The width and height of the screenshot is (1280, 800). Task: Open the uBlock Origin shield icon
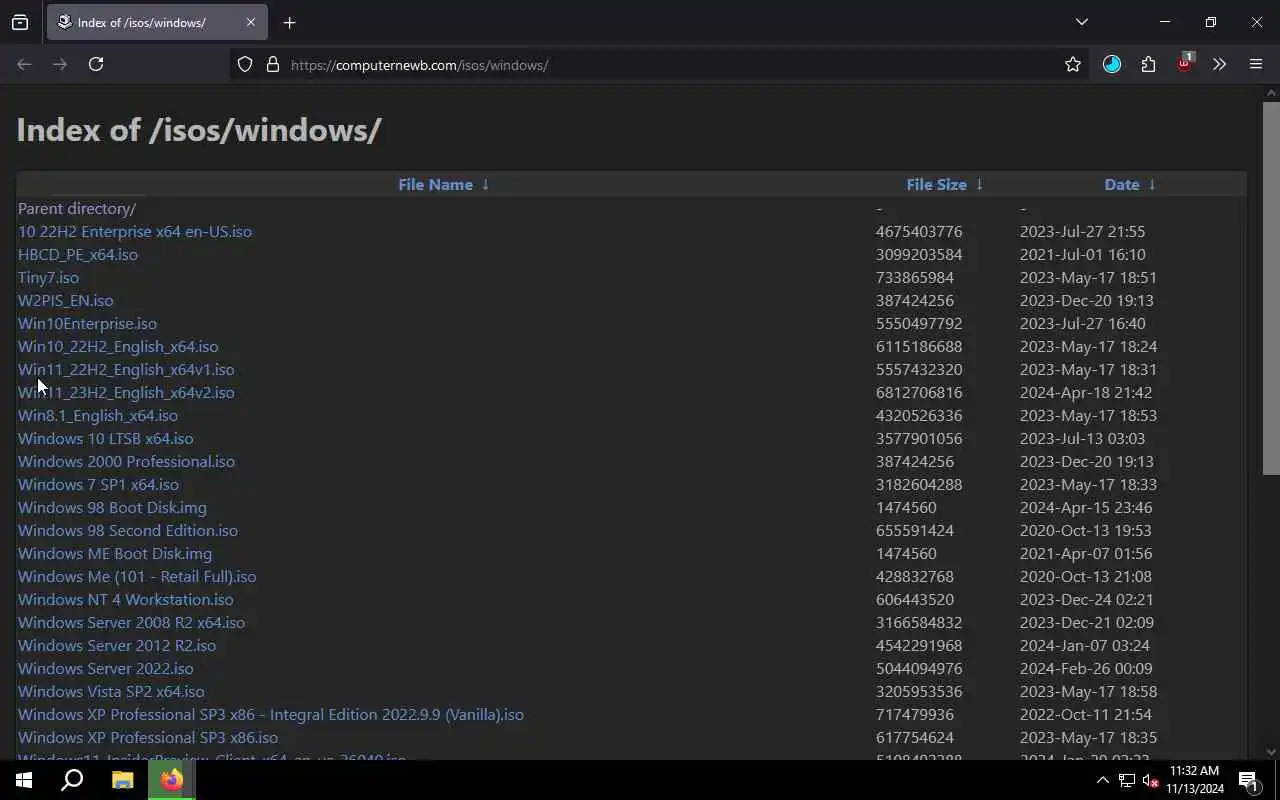pyautogui.click(x=1184, y=63)
